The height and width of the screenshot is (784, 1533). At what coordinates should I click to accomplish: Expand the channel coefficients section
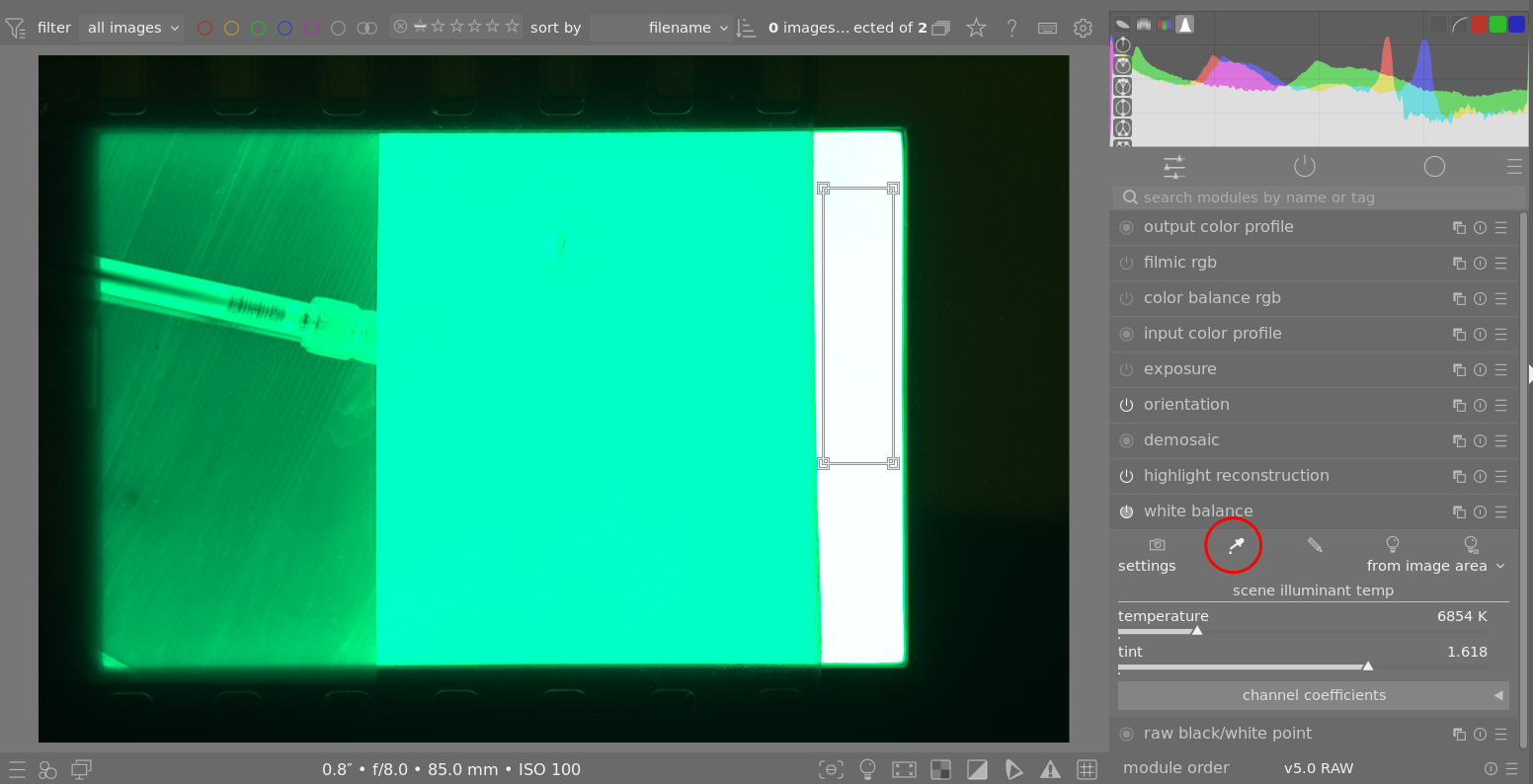point(1313,695)
